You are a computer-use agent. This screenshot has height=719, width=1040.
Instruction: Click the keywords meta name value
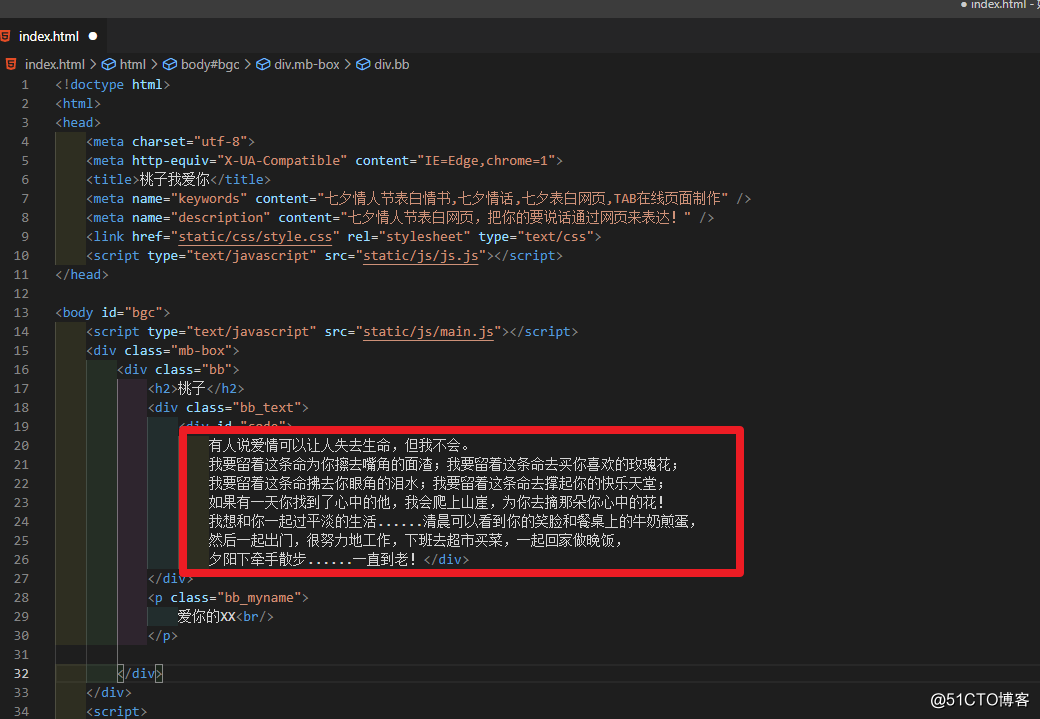209,199
